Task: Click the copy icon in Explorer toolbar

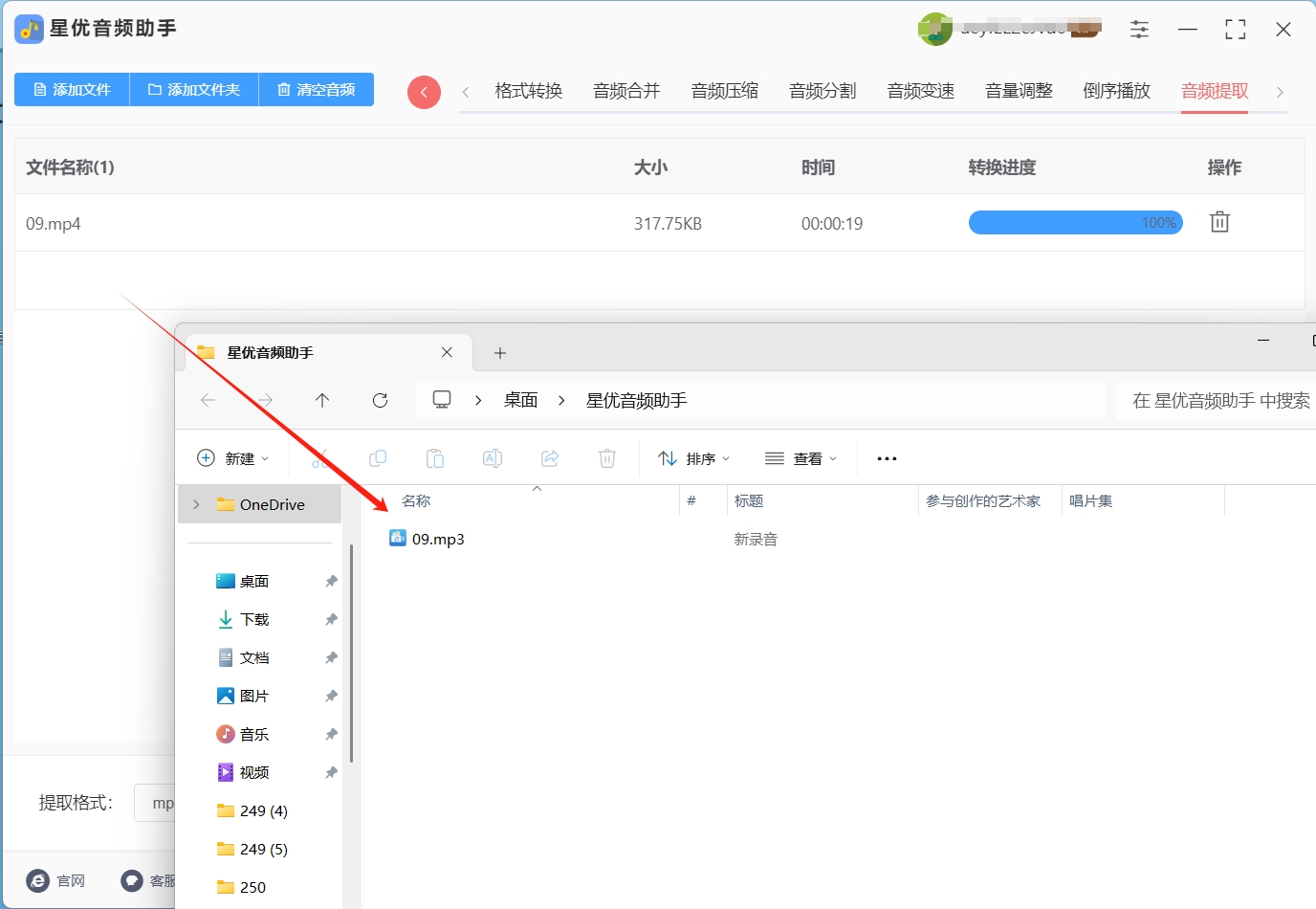Action: point(378,458)
